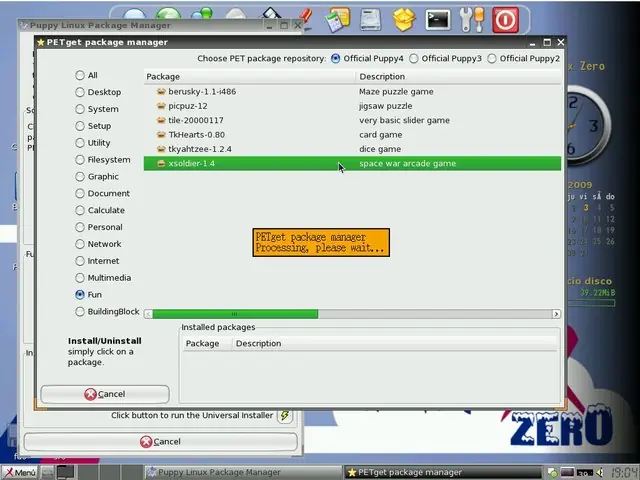This screenshot has height=480, width=640.
Task: Click the tkyahtzee-1.2.4 package icon
Action: [x=161, y=149]
